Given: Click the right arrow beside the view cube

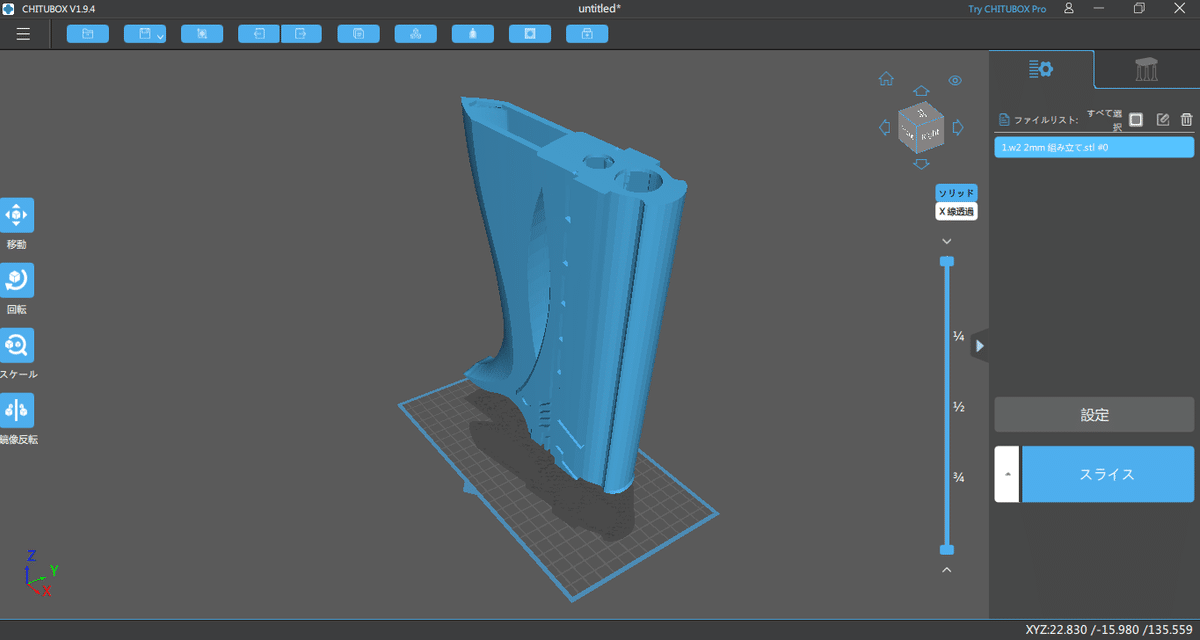Looking at the screenshot, I should [957, 127].
